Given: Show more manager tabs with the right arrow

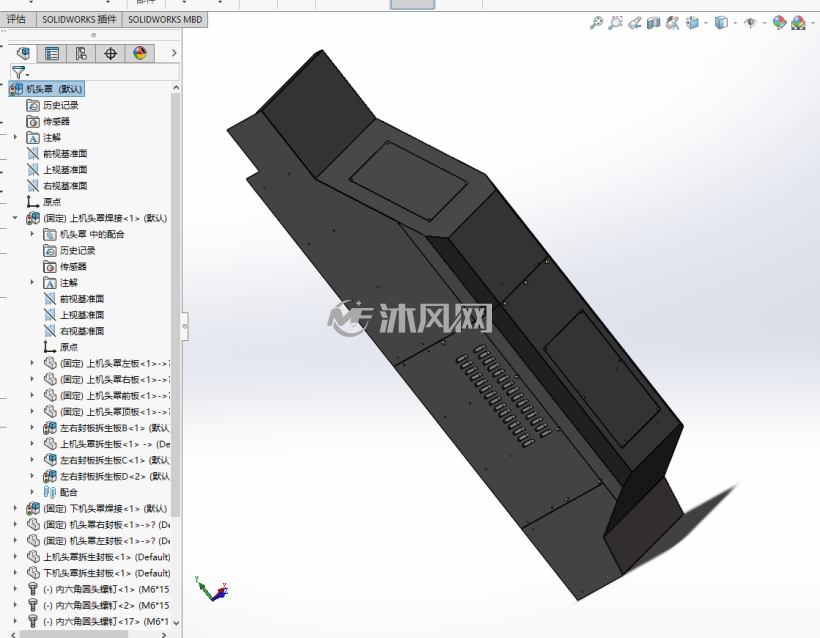Looking at the screenshot, I should pyautogui.click(x=174, y=53).
